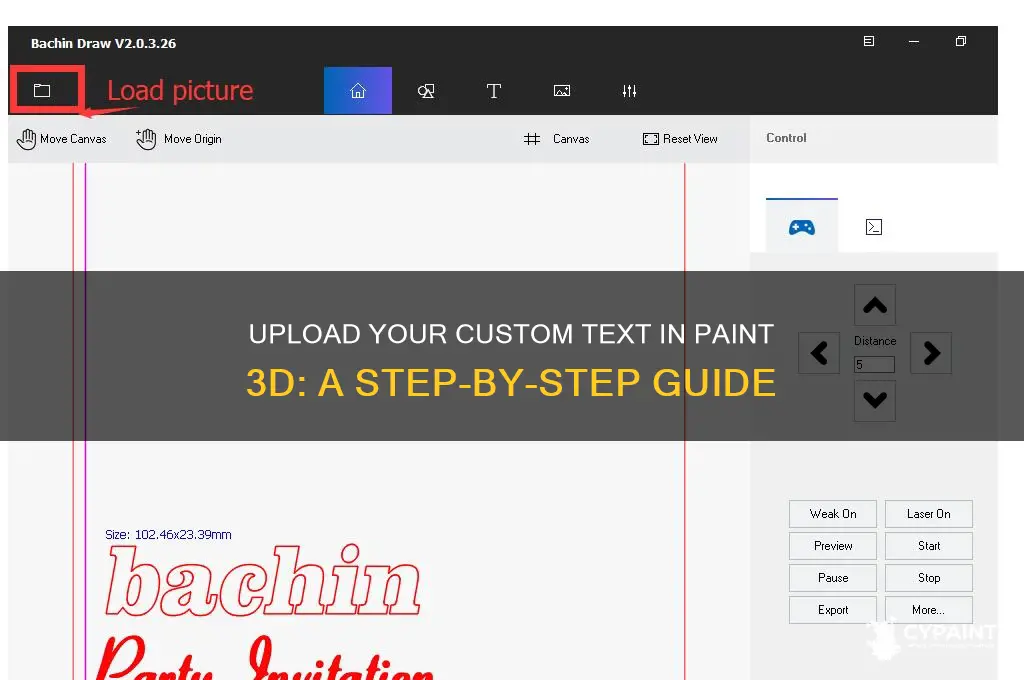Click the Weak On button
Image resolution: width=1024 pixels, height=680 pixels.
pyautogui.click(x=833, y=514)
